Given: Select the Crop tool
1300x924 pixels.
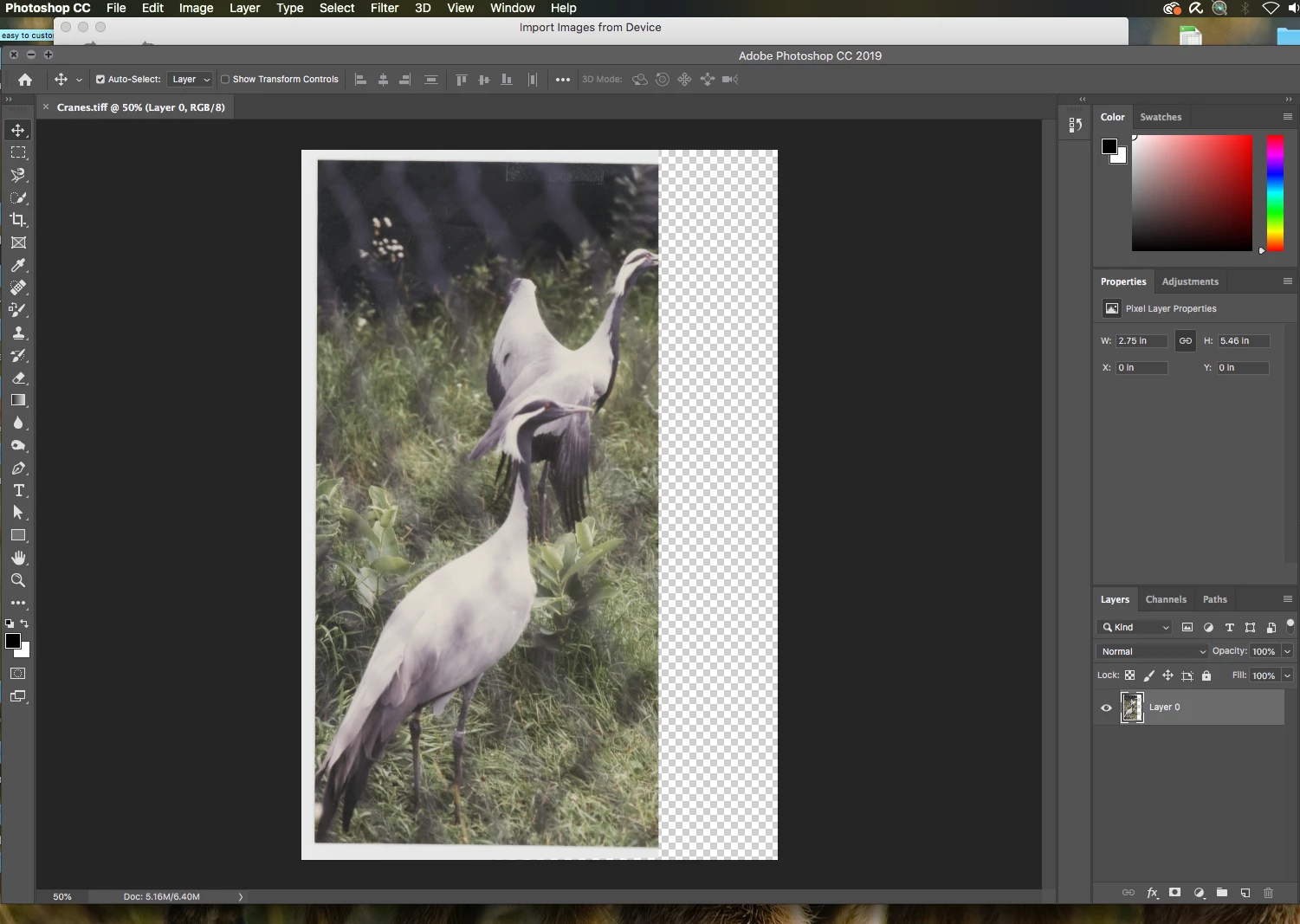Looking at the screenshot, I should tap(18, 220).
